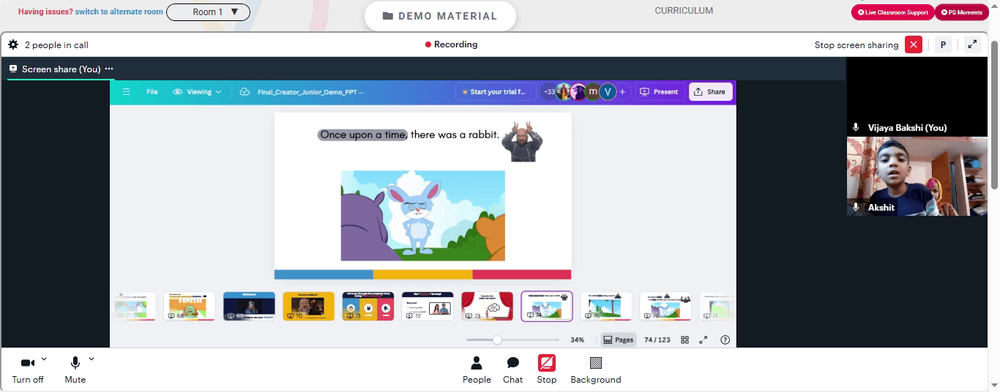This screenshot has height=392, width=1000.
Task: Expand microphone options chevron
Action: 91,359
